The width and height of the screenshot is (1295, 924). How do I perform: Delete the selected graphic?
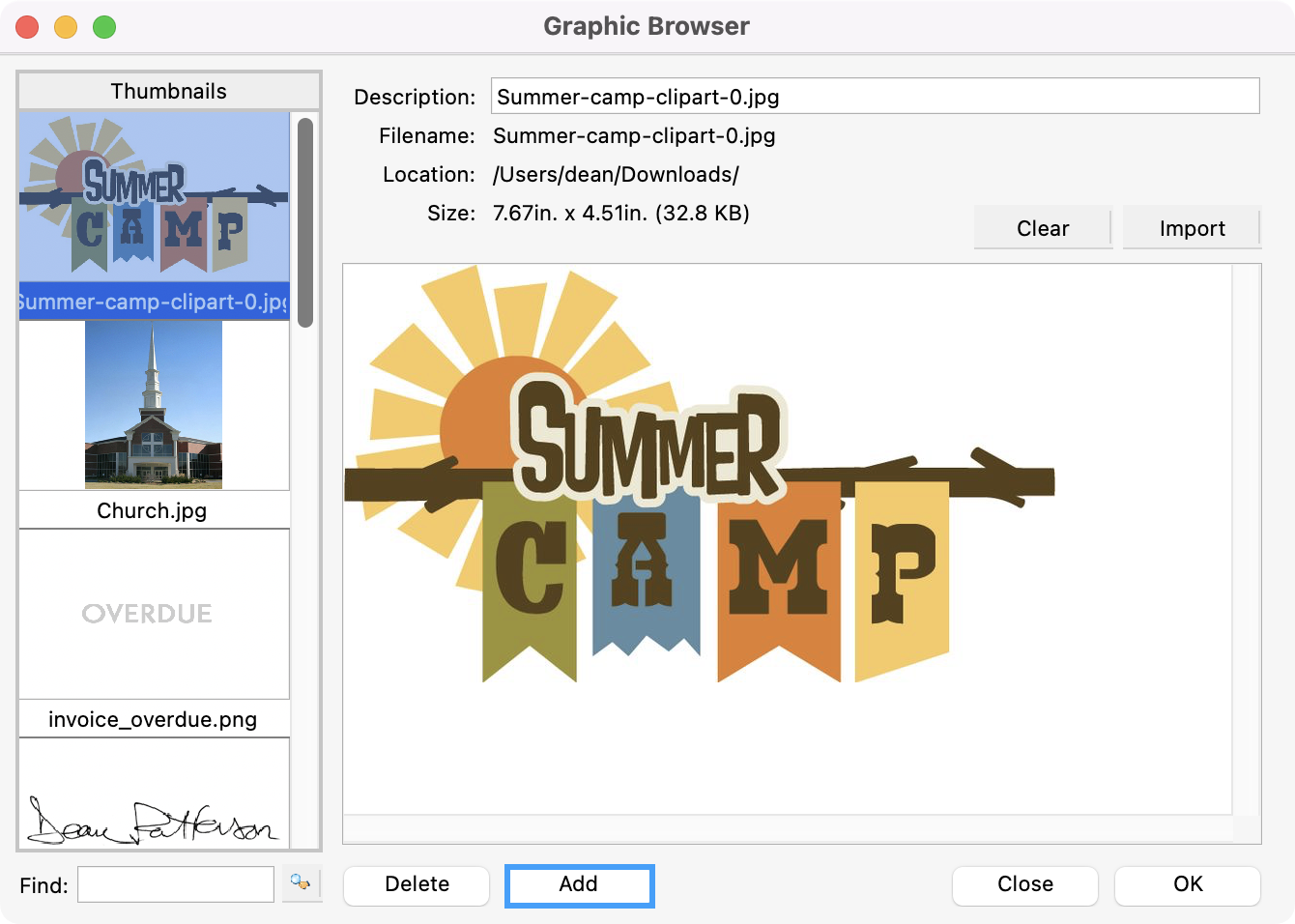click(417, 884)
